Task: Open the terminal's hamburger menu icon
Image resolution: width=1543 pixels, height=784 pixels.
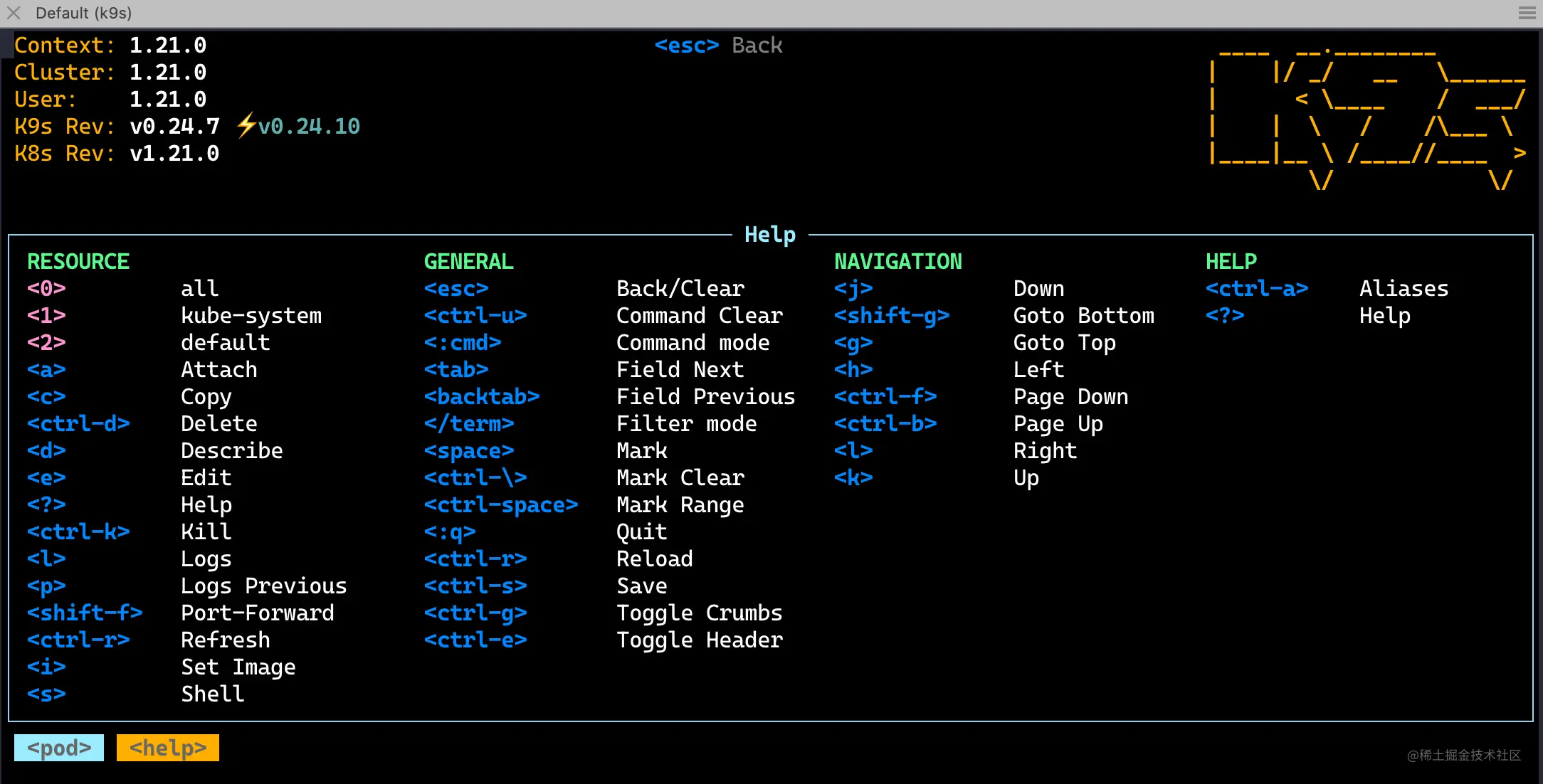Action: 1527,13
